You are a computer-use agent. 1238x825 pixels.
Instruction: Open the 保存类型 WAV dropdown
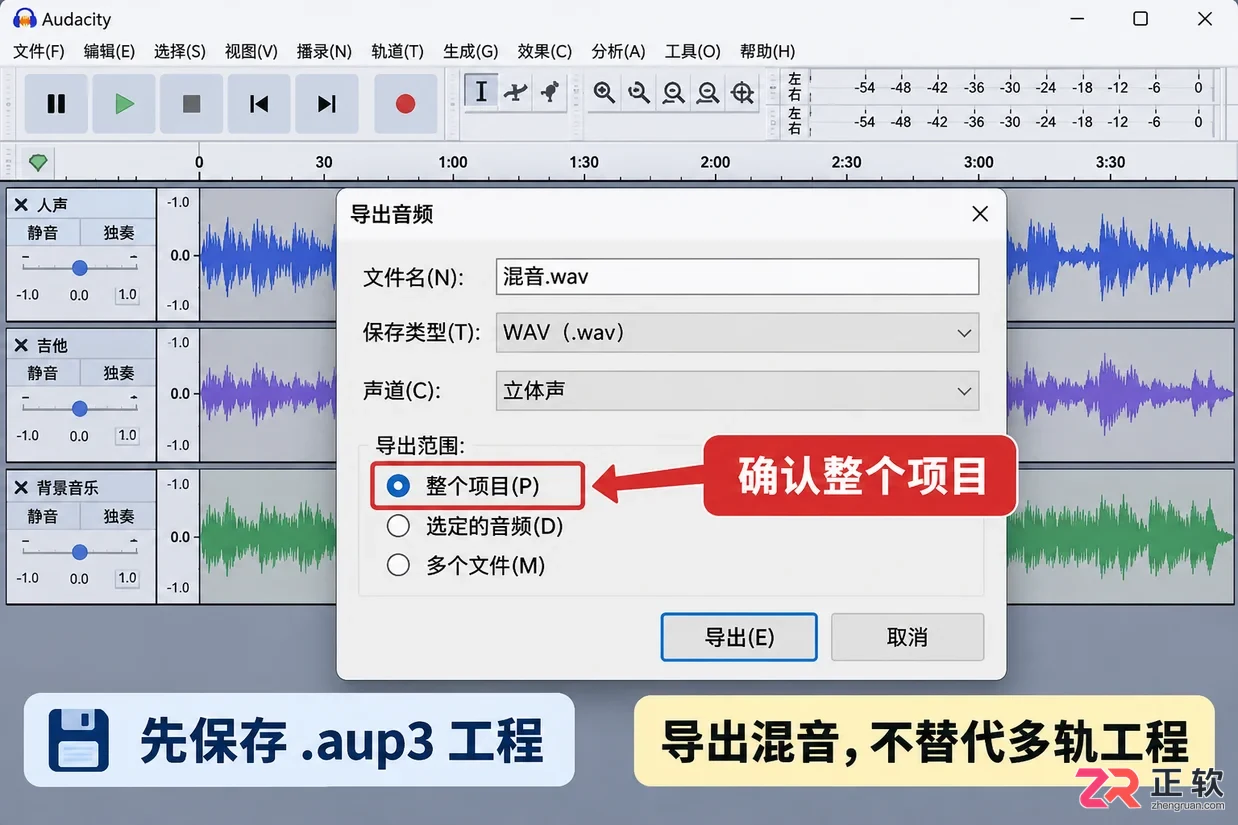(x=737, y=333)
